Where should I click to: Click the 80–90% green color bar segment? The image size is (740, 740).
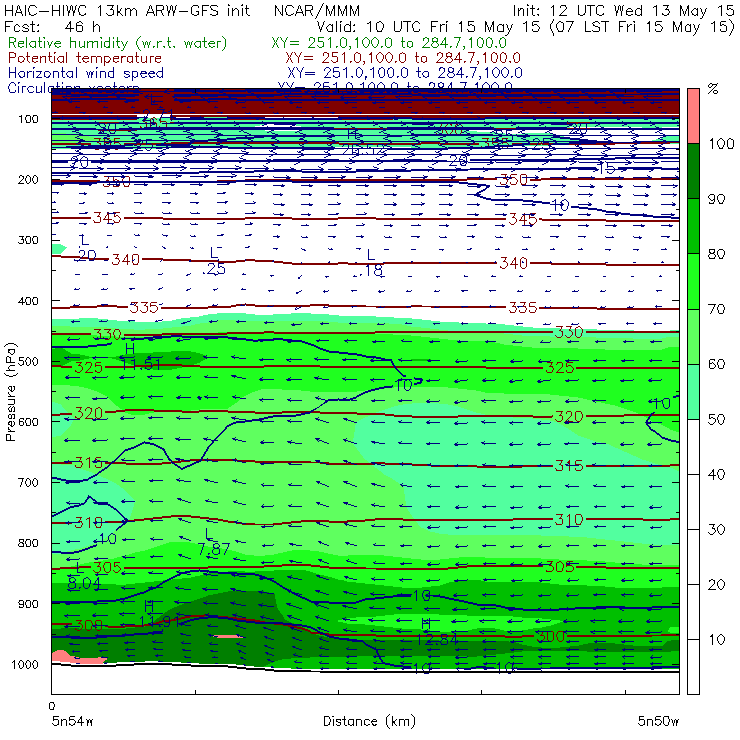click(x=693, y=226)
